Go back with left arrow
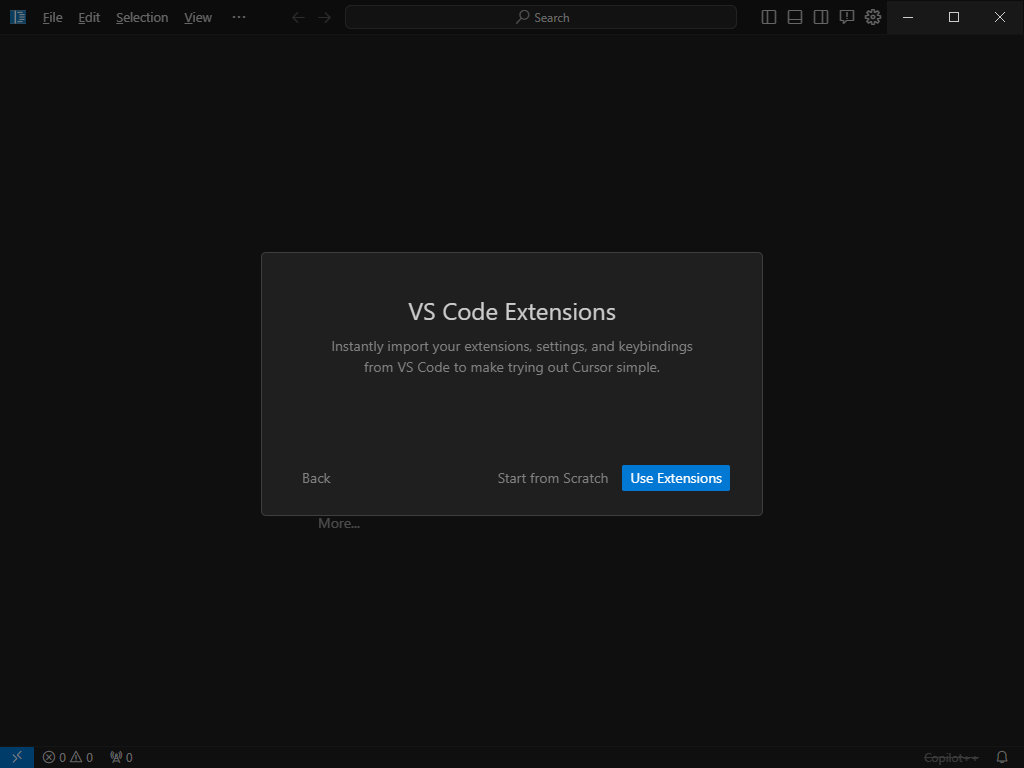Image resolution: width=1024 pixels, height=768 pixels. (298, 18)
